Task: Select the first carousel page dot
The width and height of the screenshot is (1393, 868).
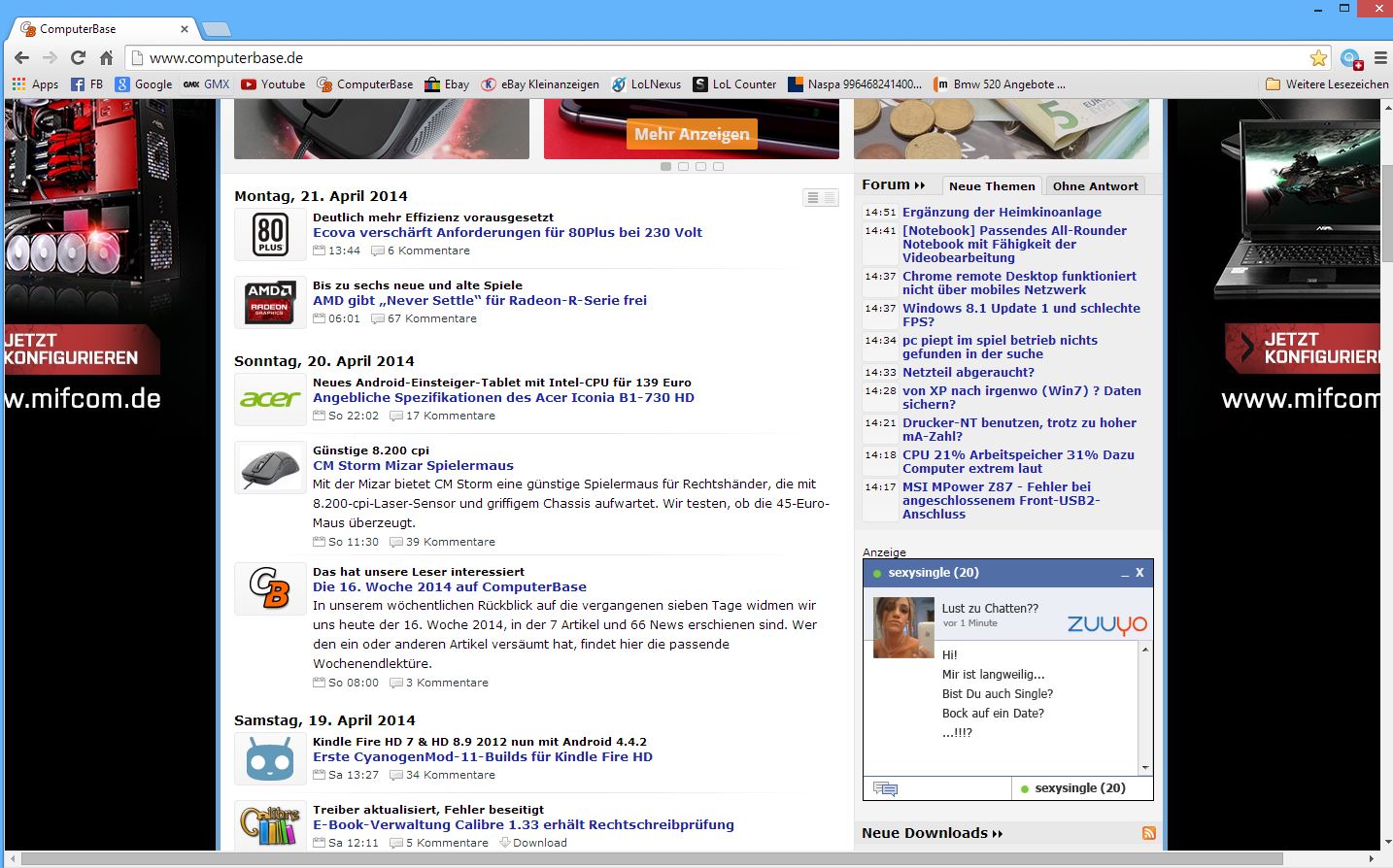Action: pos(665,167)
